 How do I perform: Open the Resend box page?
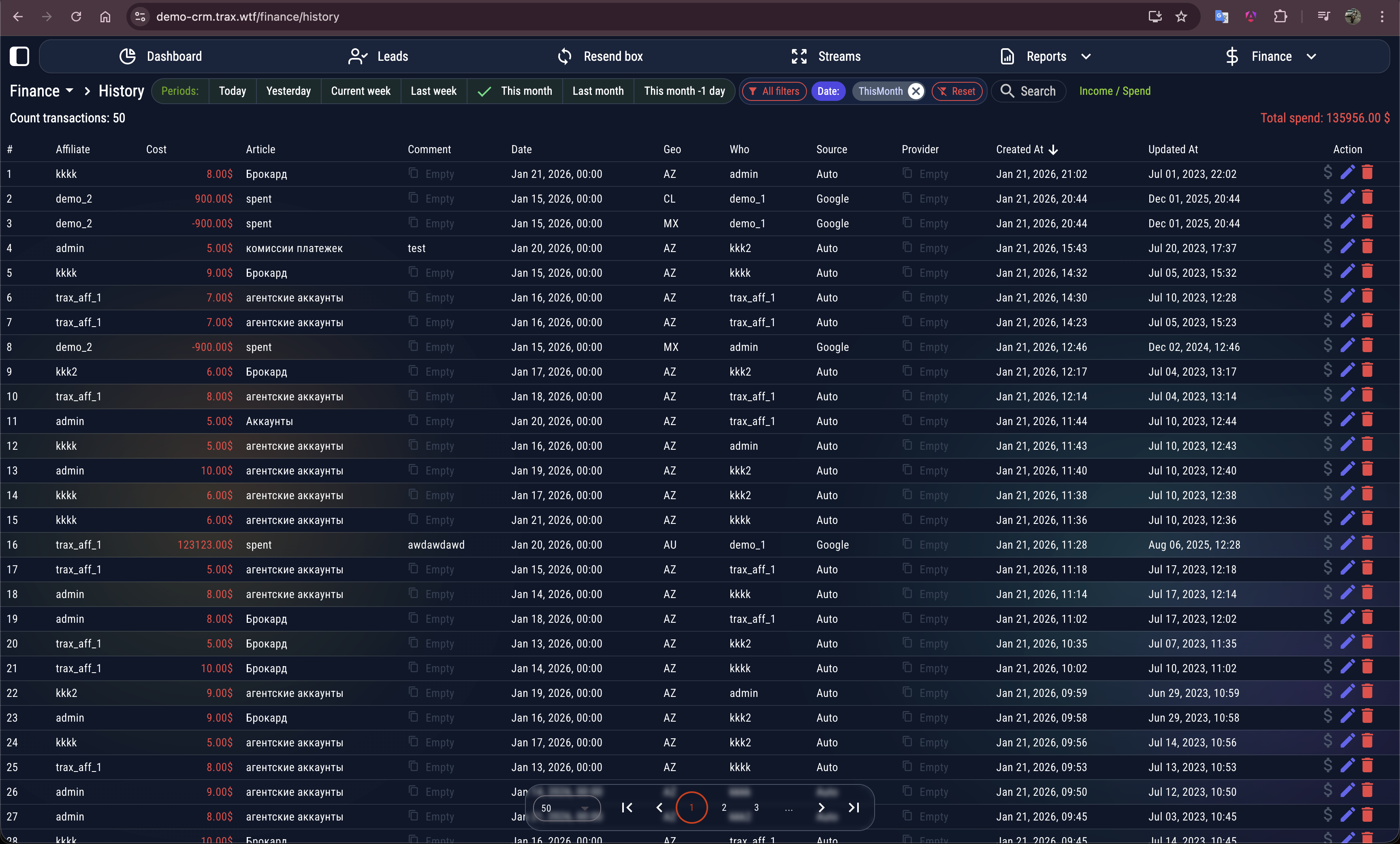[x=600, y=56]
